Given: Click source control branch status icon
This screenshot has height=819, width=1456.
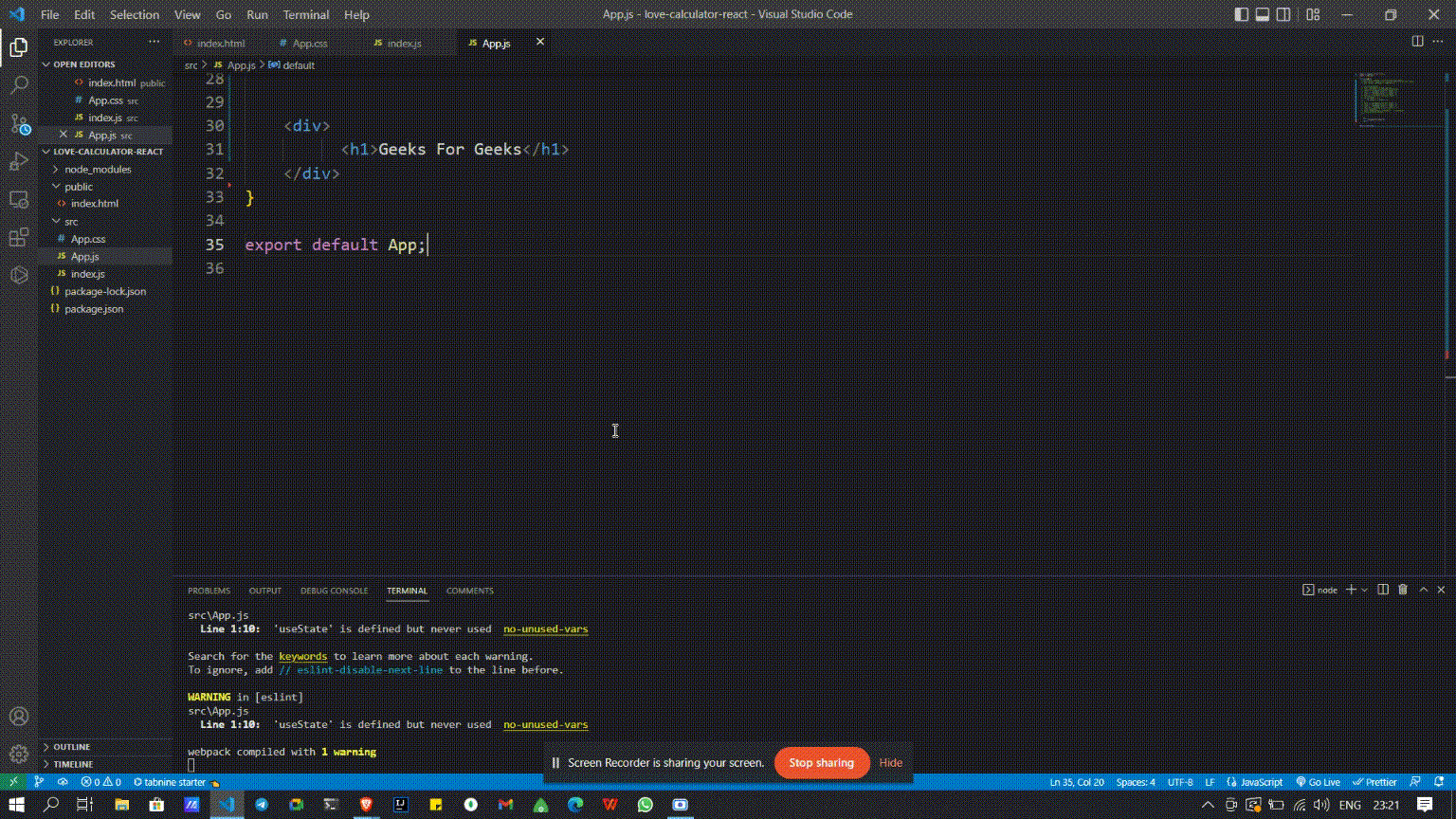Looking at the screenshot, I should tap(39, 782).
